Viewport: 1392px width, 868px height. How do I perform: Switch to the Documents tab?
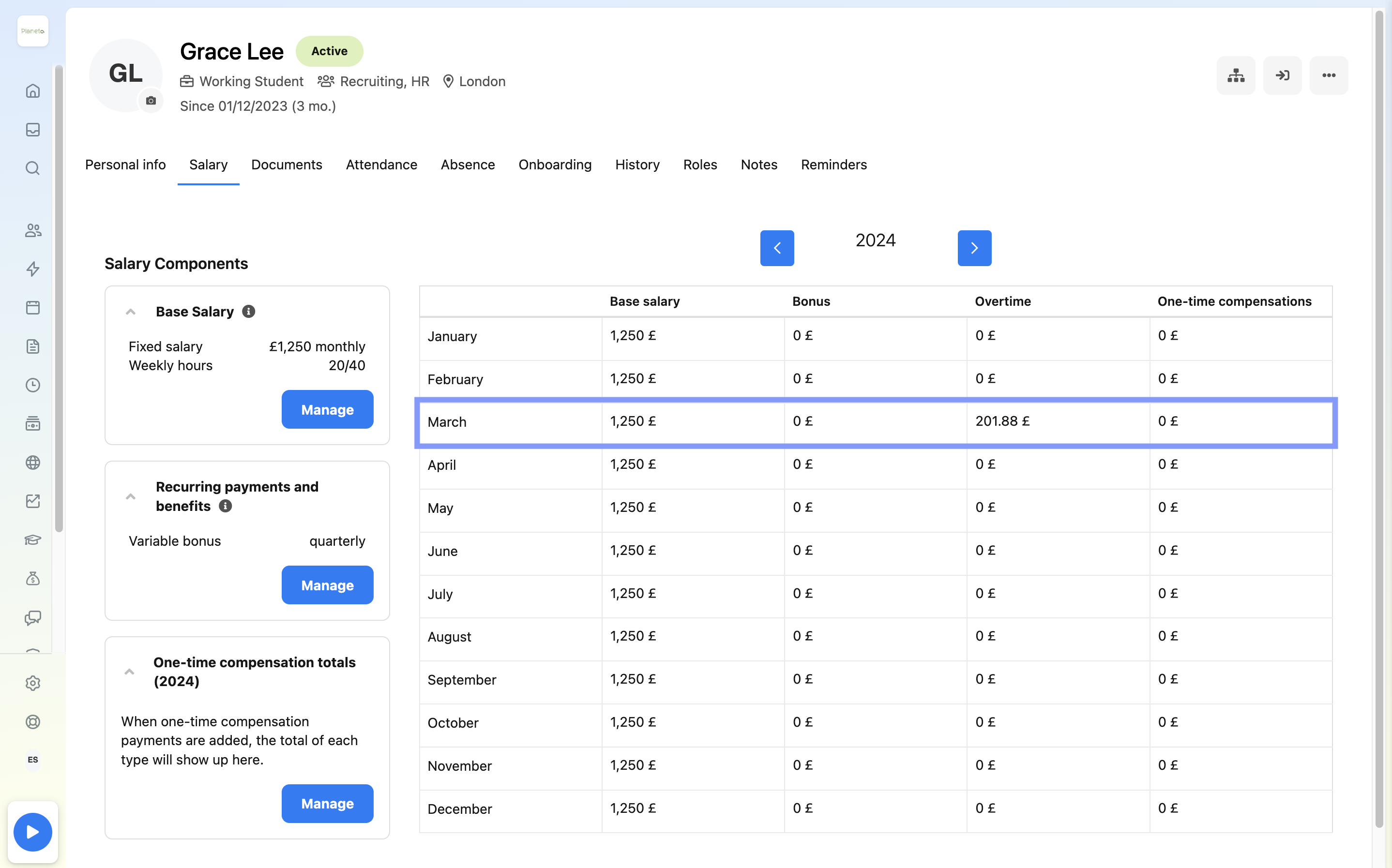[287, 165]
